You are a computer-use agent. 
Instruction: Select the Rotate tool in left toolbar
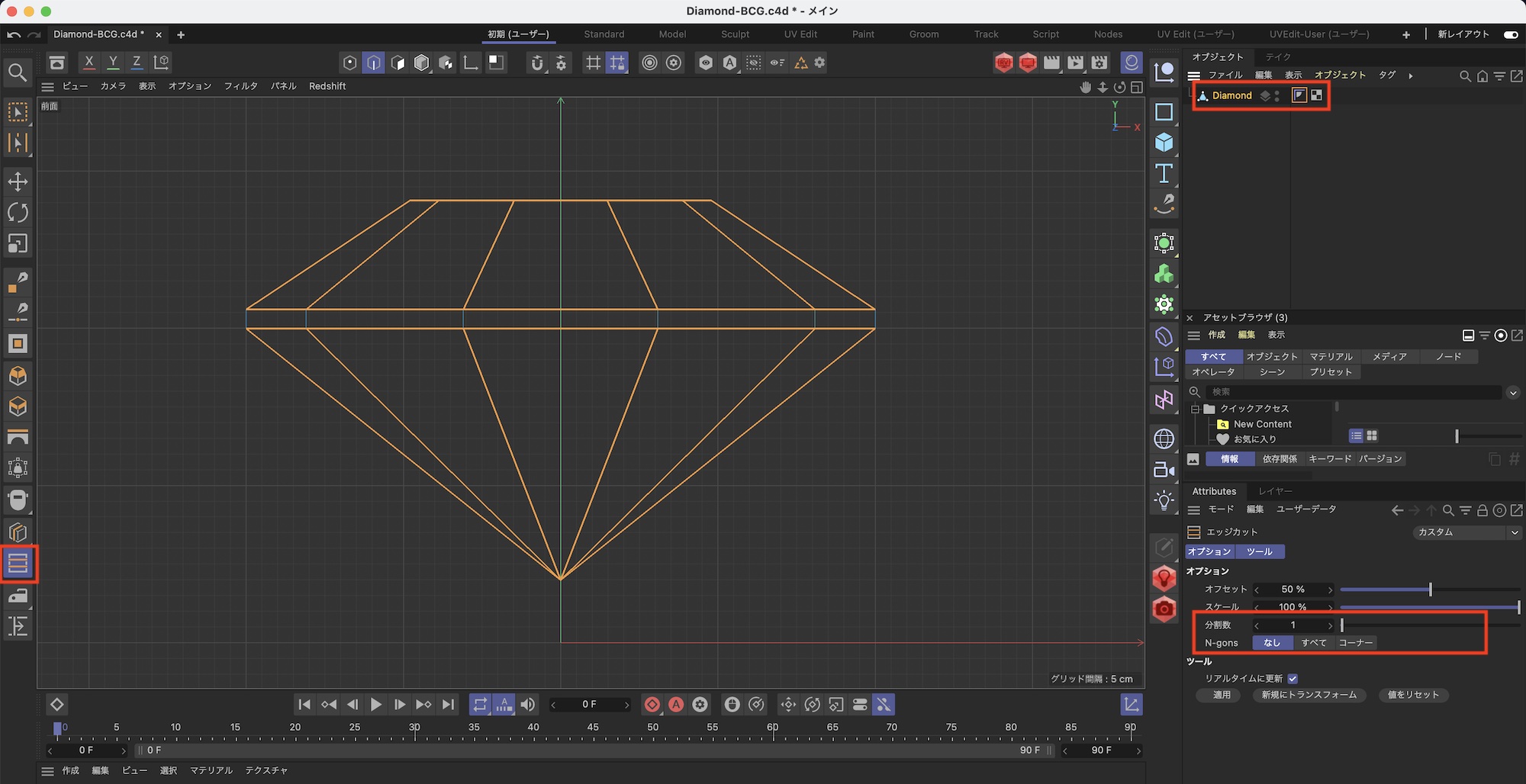(x=18, y=213)
